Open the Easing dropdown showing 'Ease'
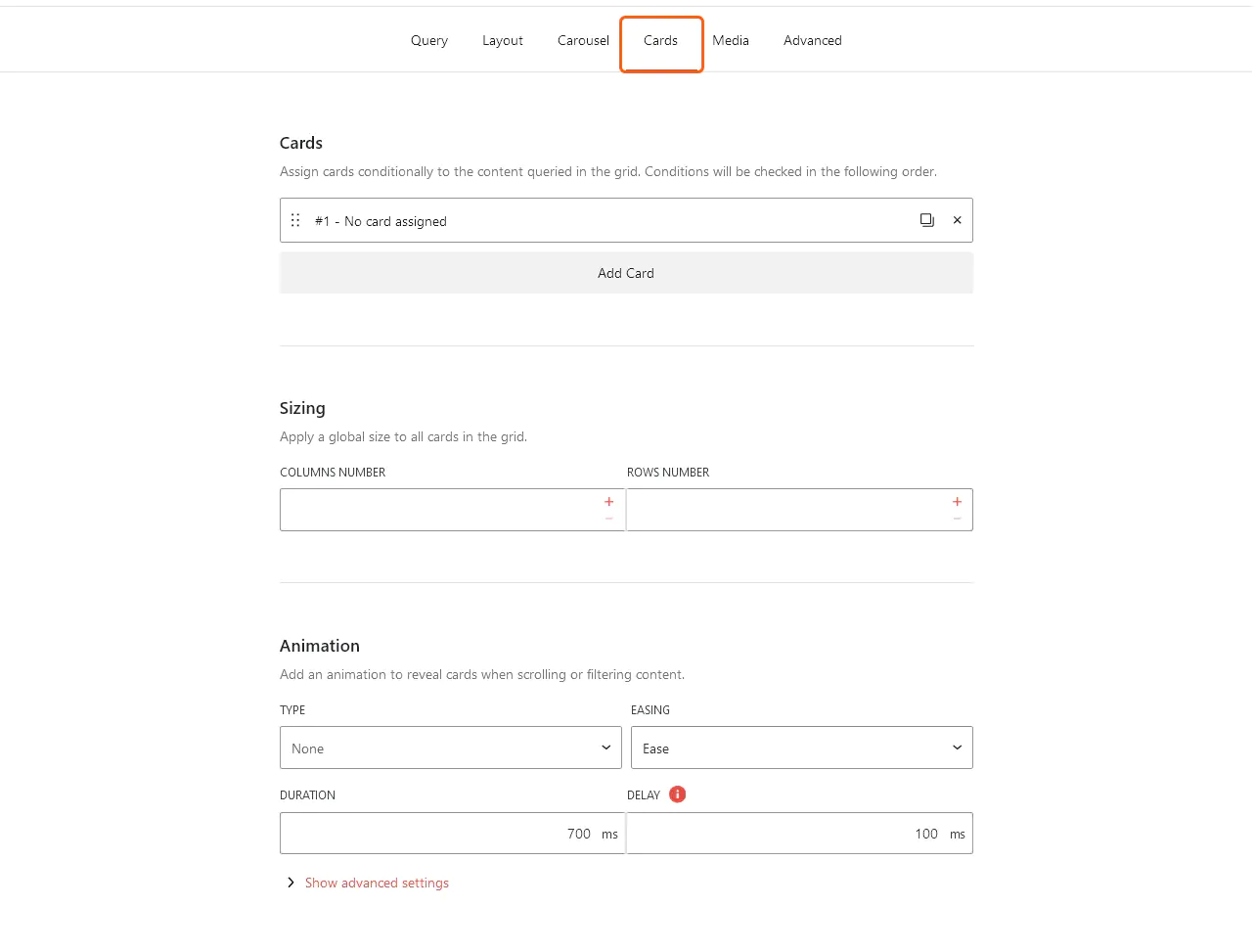This screenshot has width=1255, height=952. [800, 748]
